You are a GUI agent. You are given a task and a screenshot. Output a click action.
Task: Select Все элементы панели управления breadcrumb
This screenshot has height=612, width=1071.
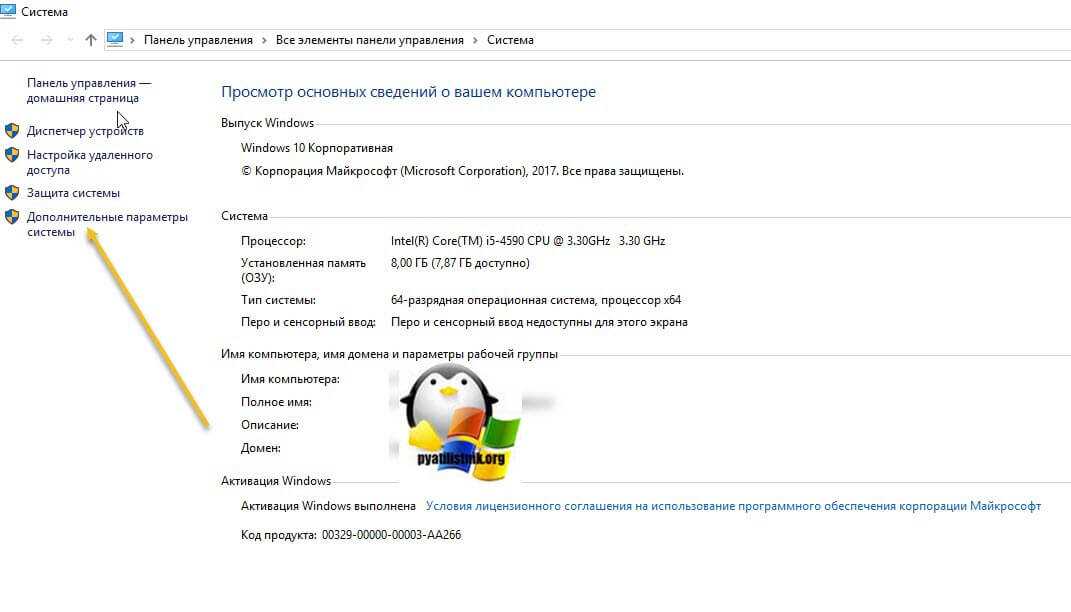click(370, 40)
